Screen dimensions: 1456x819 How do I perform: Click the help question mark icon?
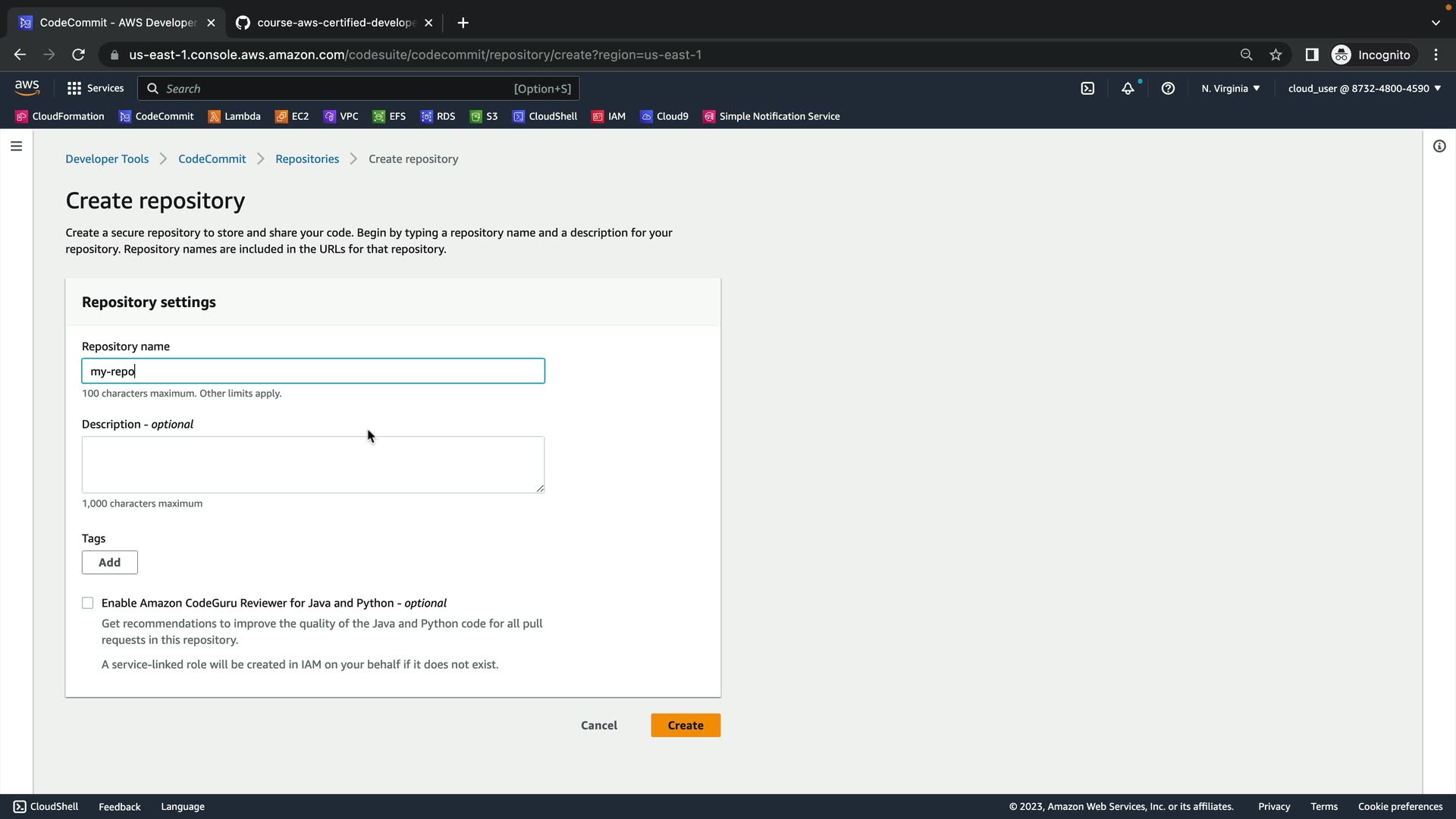1168,89
